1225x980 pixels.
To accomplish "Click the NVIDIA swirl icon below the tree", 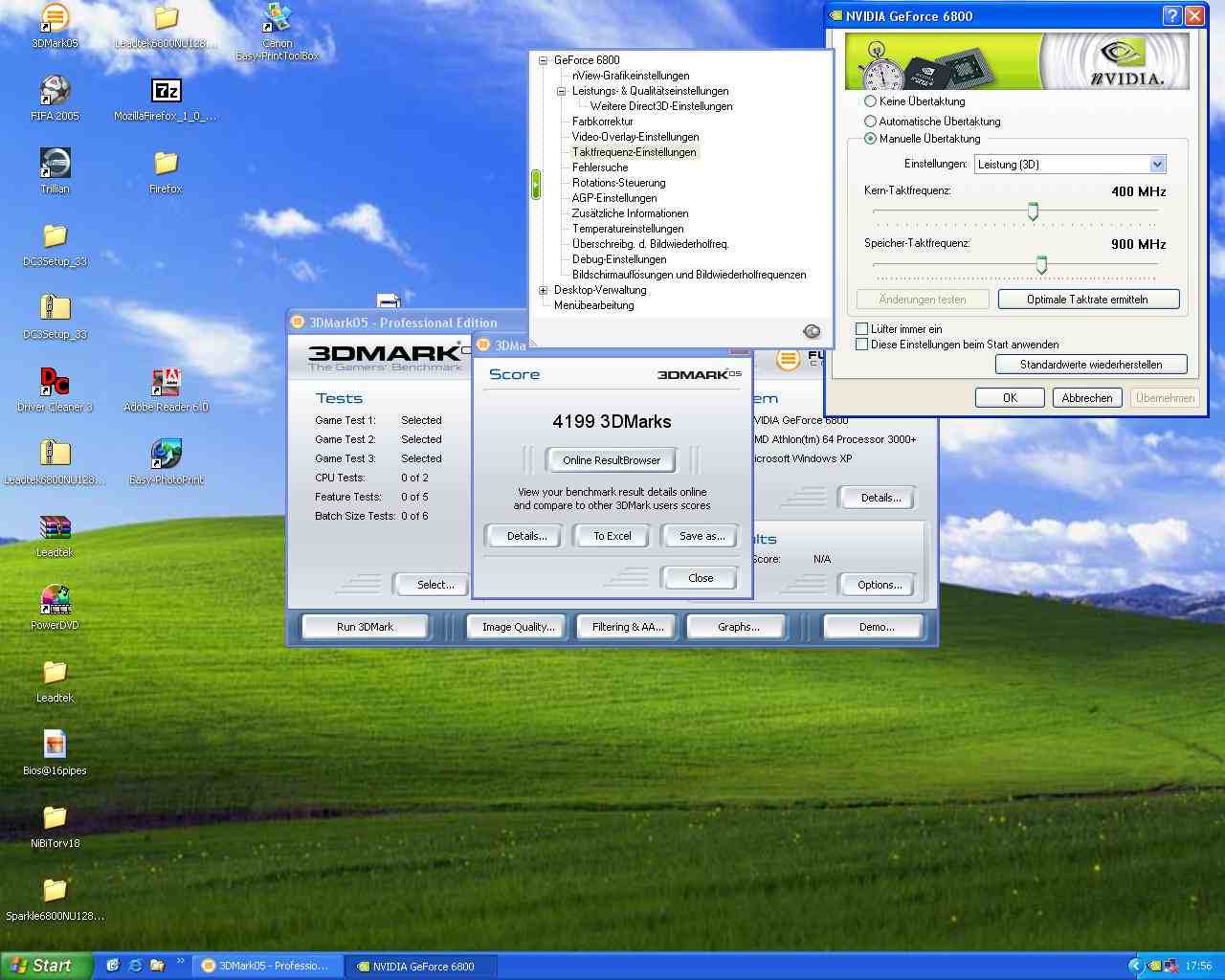I will point(812,331).
